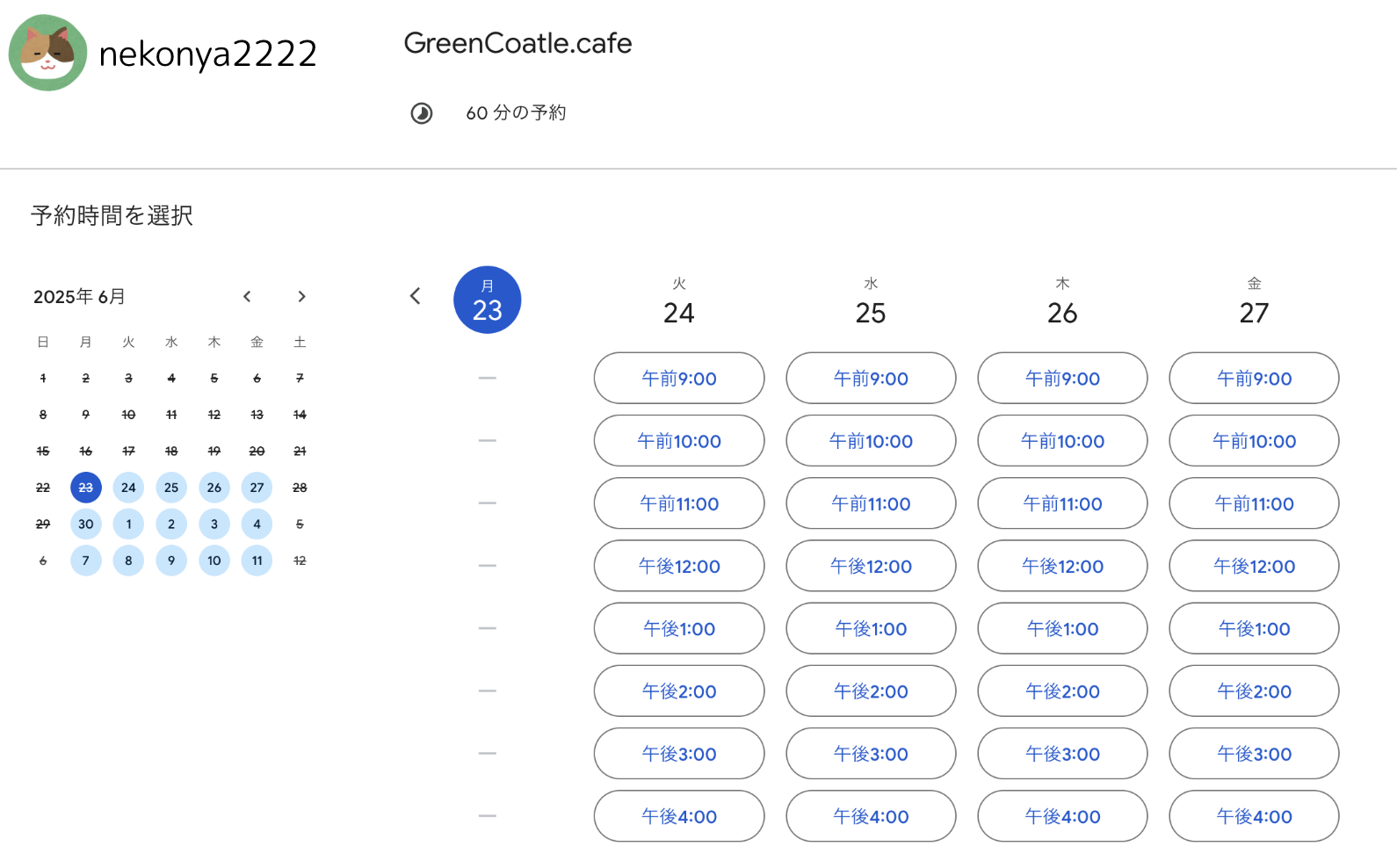1397x868 pixels.
Task: Reserve 午前11:00 on Friday 27
Action: point(1254,504)
